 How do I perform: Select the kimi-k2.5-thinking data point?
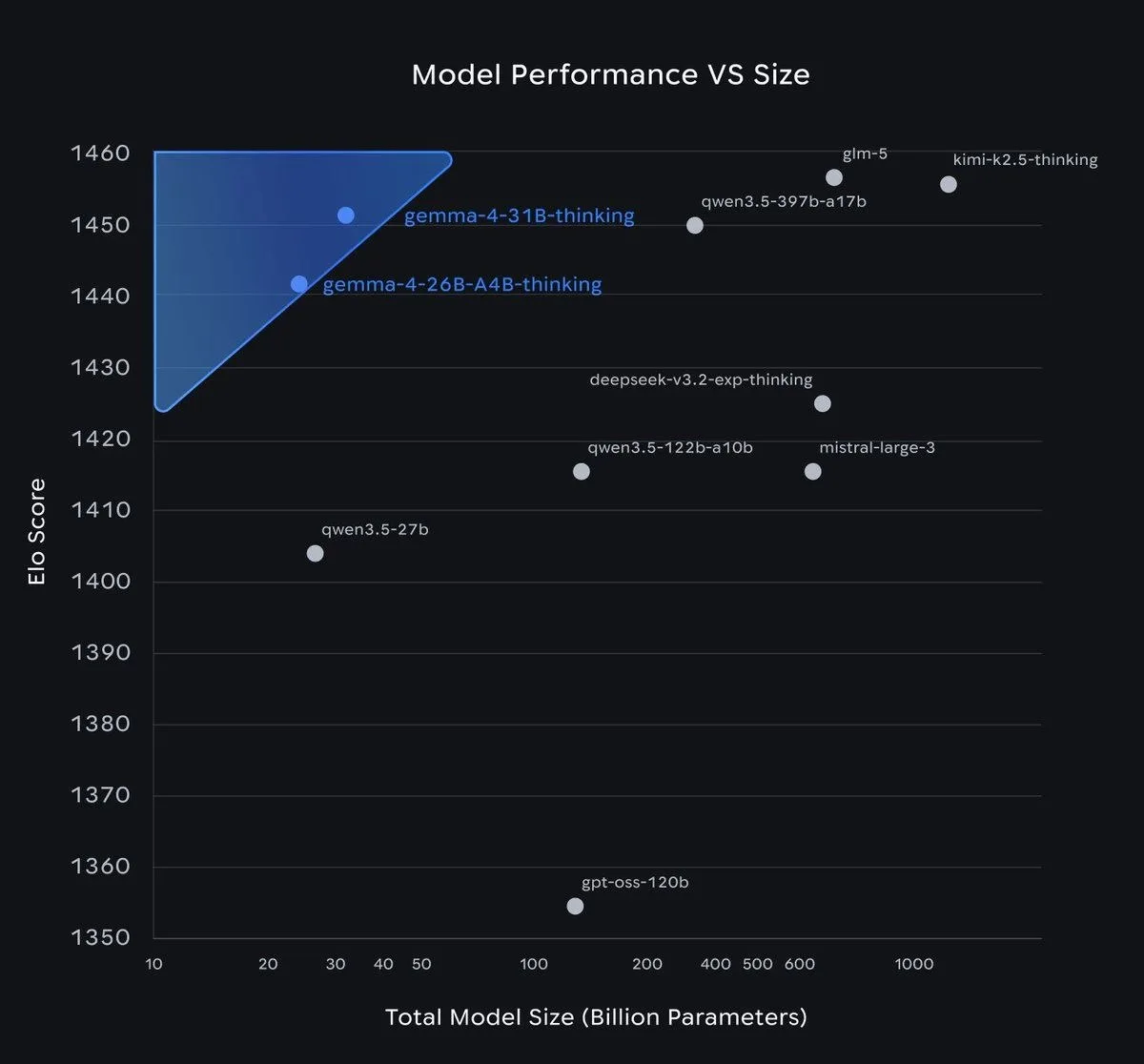point(949,184)
